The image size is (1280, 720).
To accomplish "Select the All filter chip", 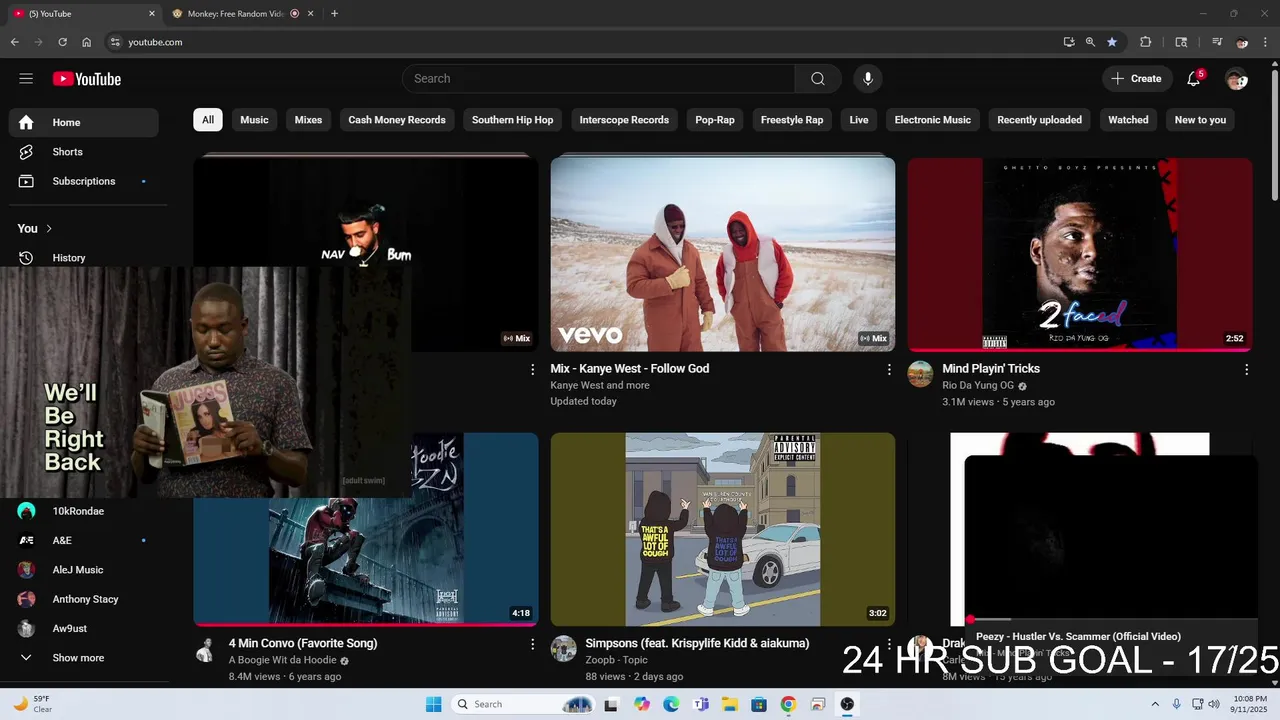I will (208, 120).
